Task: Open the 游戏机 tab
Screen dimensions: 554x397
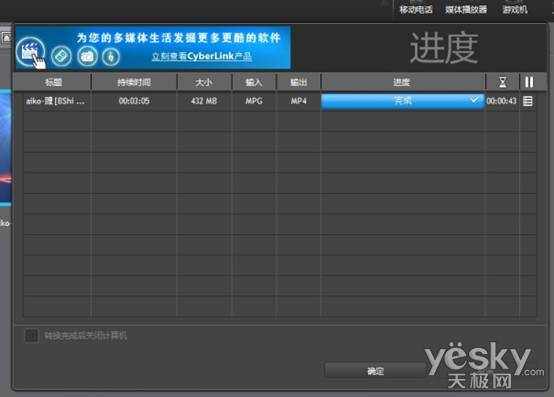Action: pyautogui.click(x=515, y=10)
